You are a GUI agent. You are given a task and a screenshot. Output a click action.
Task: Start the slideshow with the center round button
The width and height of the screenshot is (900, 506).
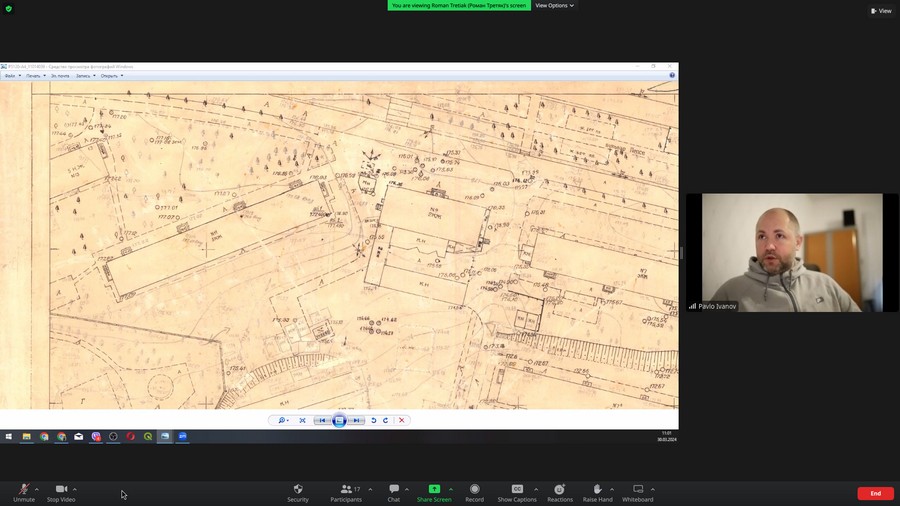click(339, 421)
